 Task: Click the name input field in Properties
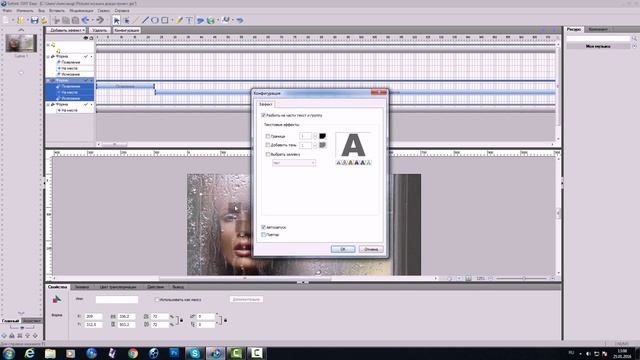click(x=117, y=300)
